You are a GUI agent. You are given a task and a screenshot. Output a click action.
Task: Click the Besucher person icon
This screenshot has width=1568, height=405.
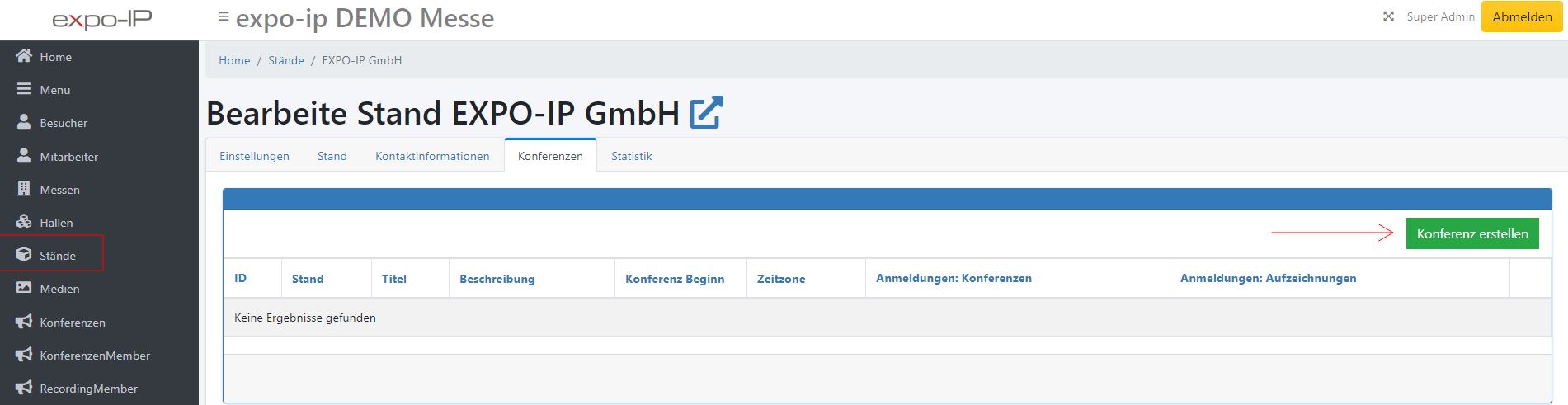[24, 123]
